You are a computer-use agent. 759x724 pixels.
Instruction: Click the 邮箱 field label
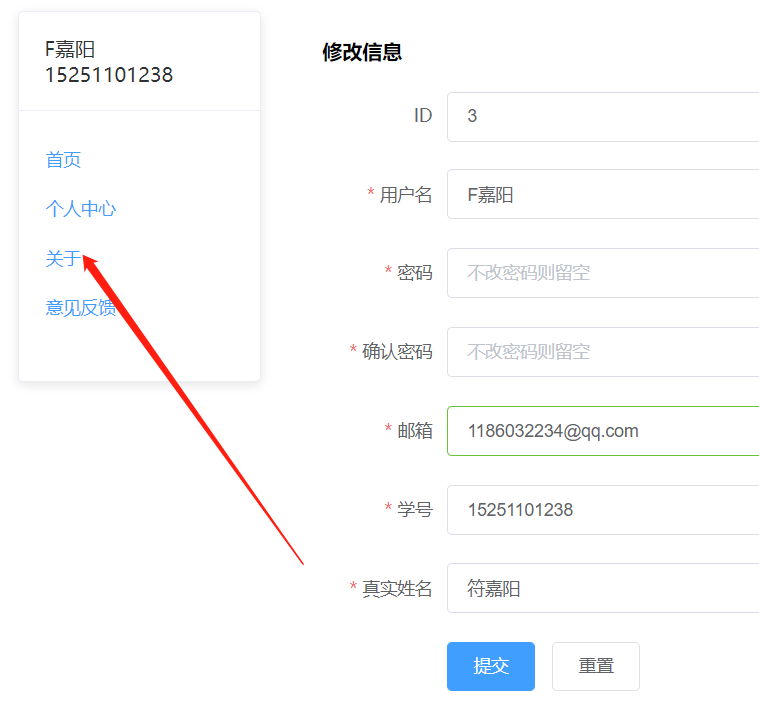click(414, 431)
